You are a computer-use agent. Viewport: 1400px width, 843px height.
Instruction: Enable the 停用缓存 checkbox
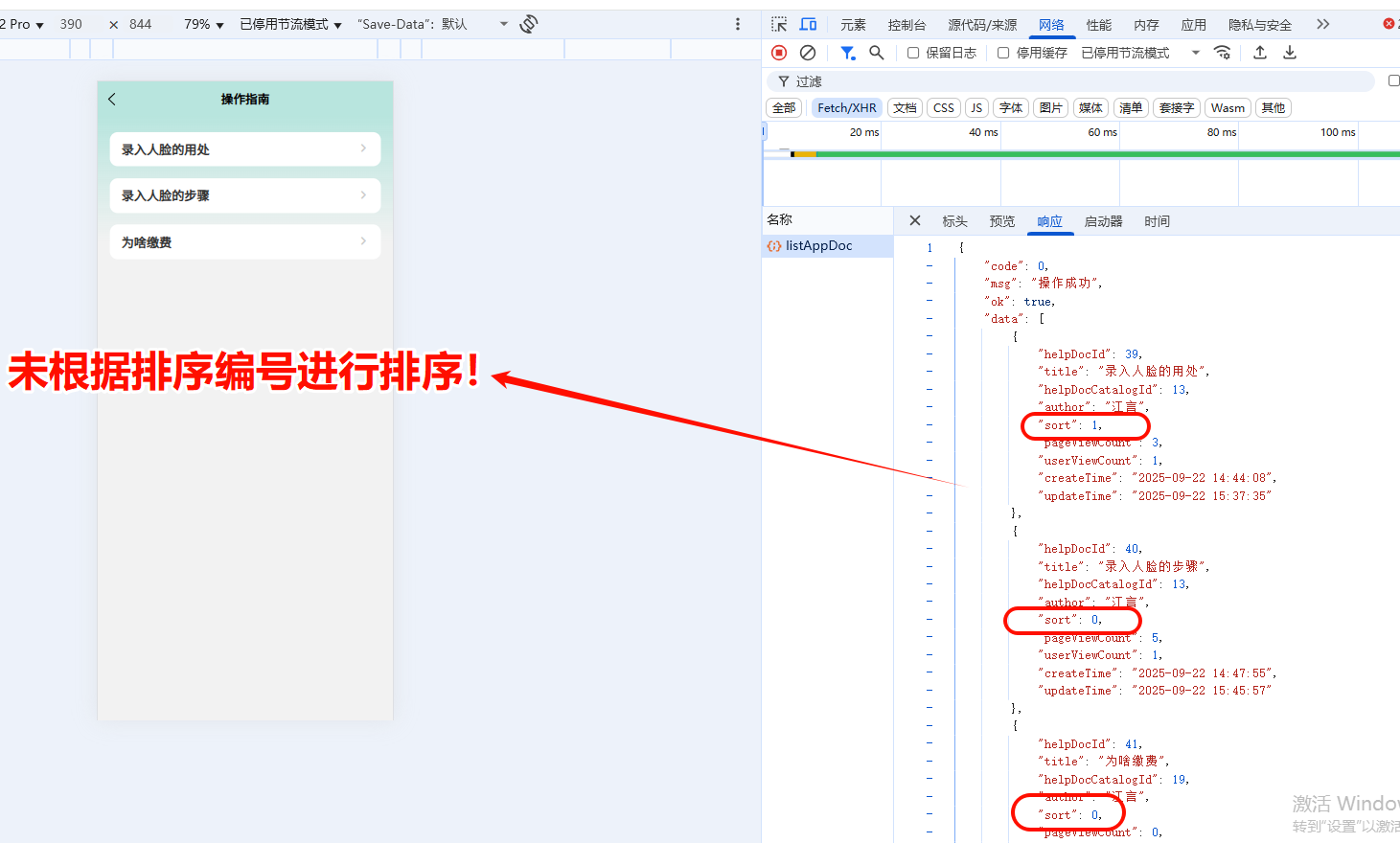click(x=1003, y=53)
